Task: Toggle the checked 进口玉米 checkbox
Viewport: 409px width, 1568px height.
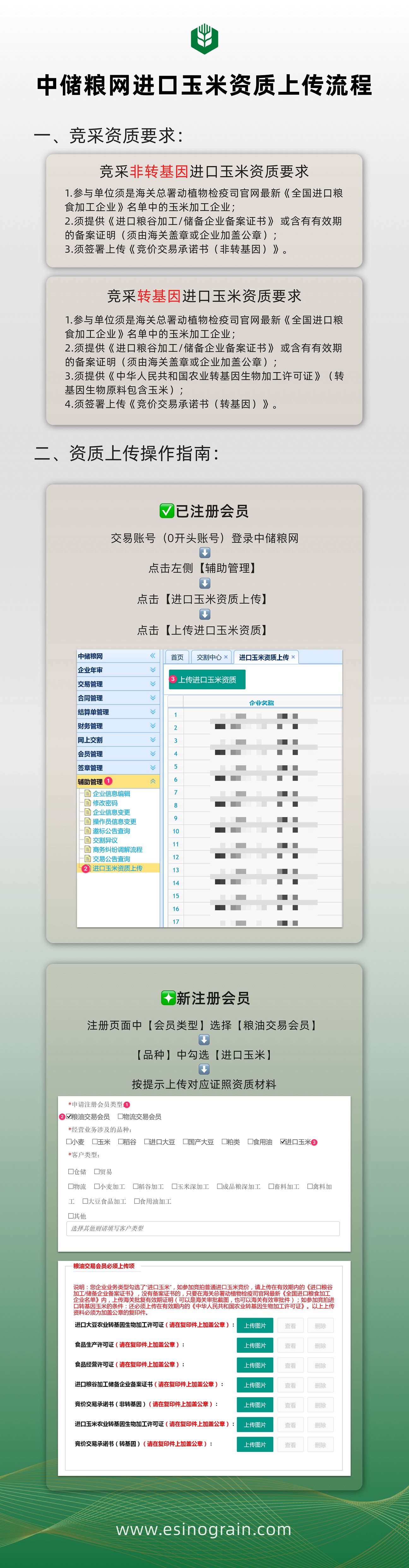Action: click(282, 1141)
